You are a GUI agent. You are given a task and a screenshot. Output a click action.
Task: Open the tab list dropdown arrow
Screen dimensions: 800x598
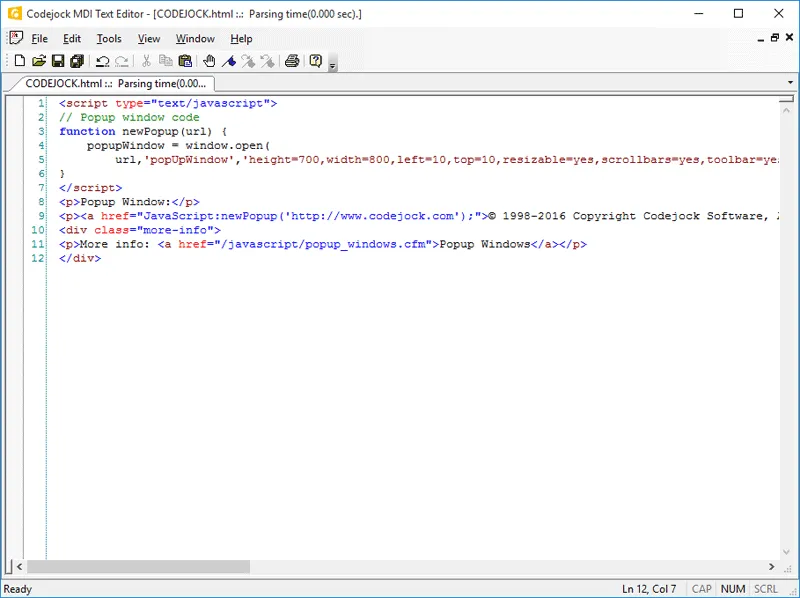(790, 82)
